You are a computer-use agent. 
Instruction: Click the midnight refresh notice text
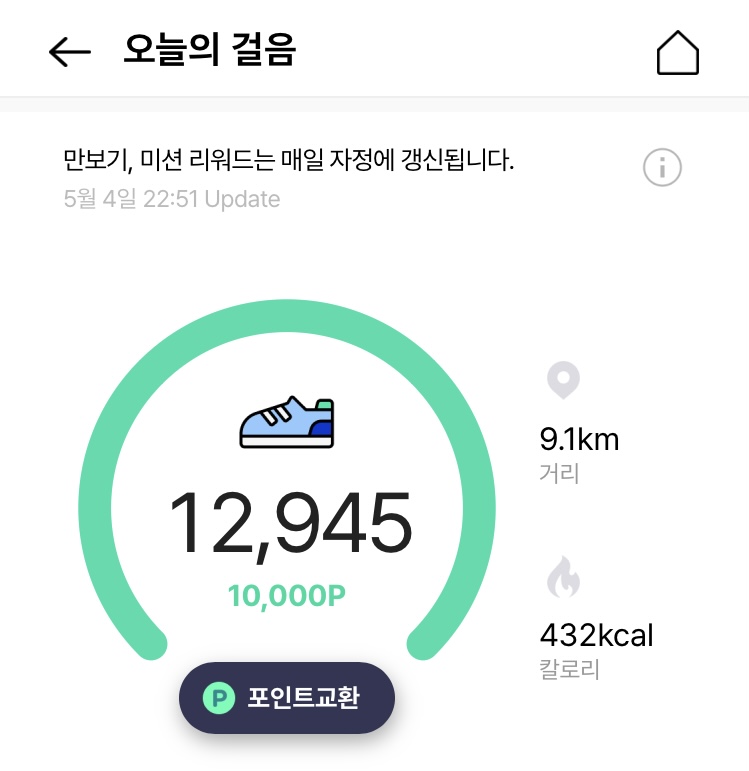coord(288,159)
